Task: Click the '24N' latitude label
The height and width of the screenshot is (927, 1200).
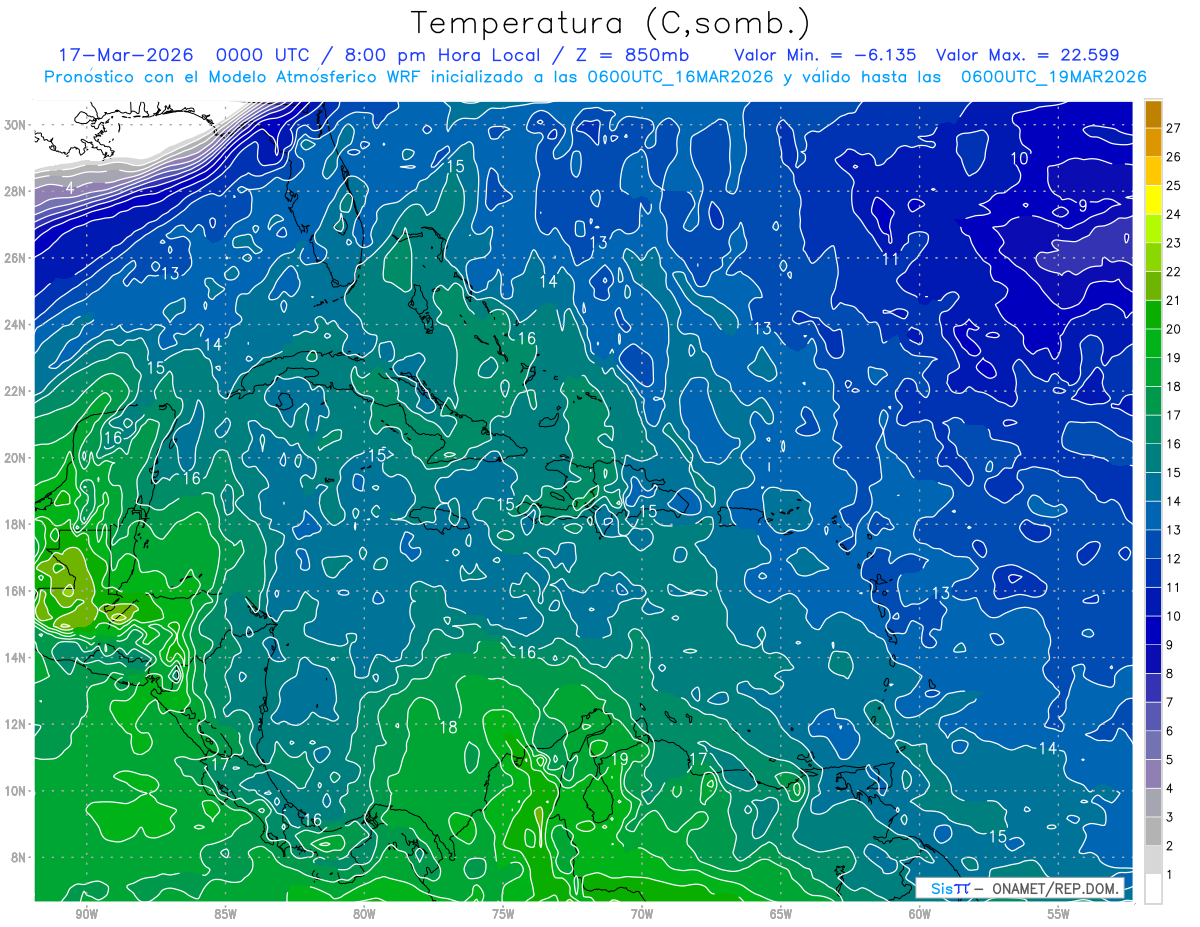Action: [x=15, y=324]
